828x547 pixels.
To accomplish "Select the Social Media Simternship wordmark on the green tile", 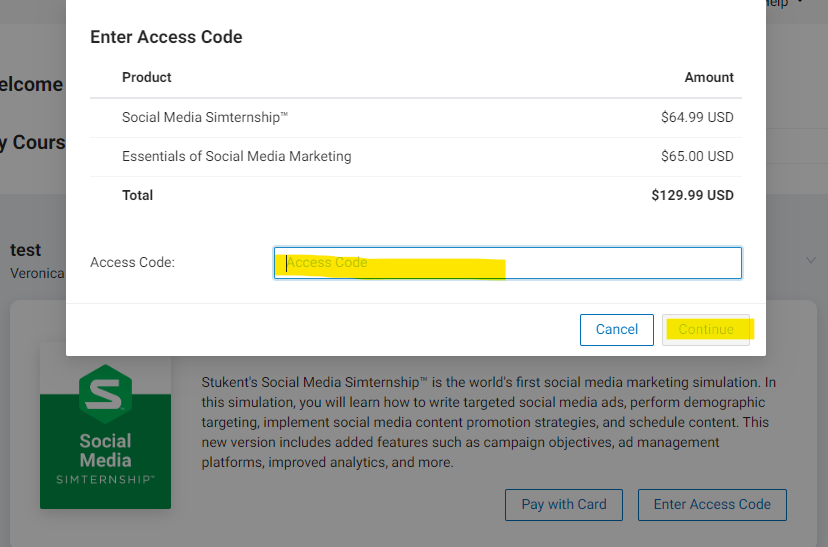I will [105, 457].
